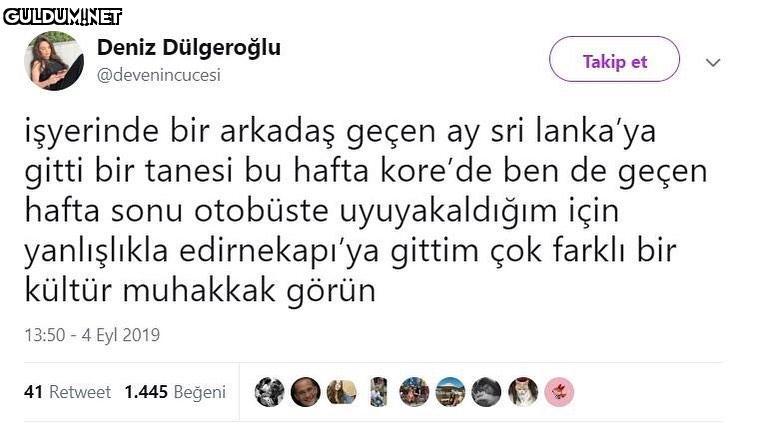
Task: Click the pink background liker avatar
Action: coord(559,391)
